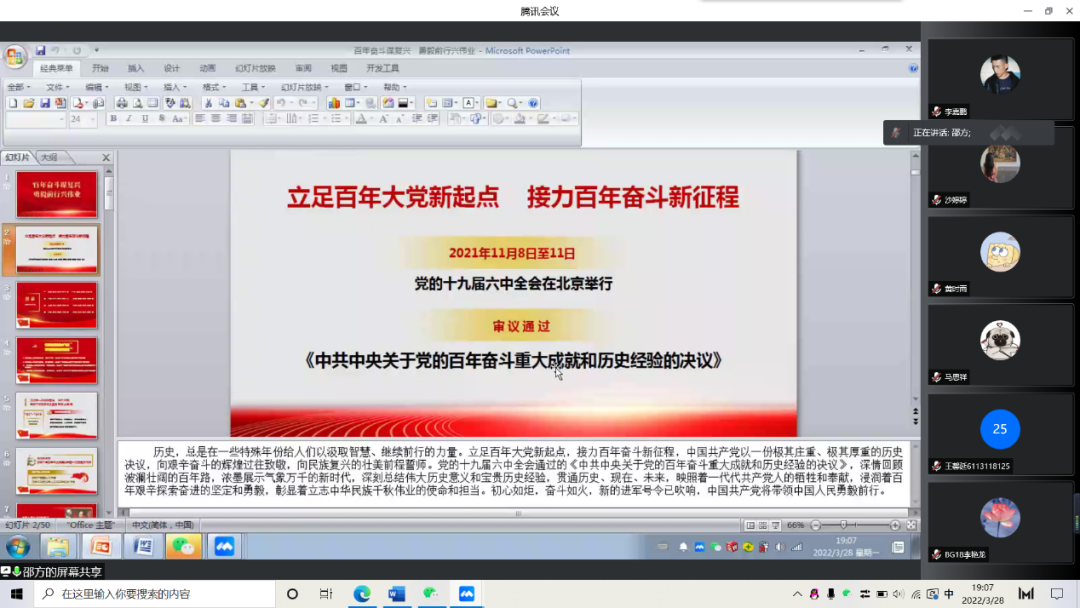Print the presentation via the printer icon
Viewport: 1080px width, 608px height.
pos(120,103)
